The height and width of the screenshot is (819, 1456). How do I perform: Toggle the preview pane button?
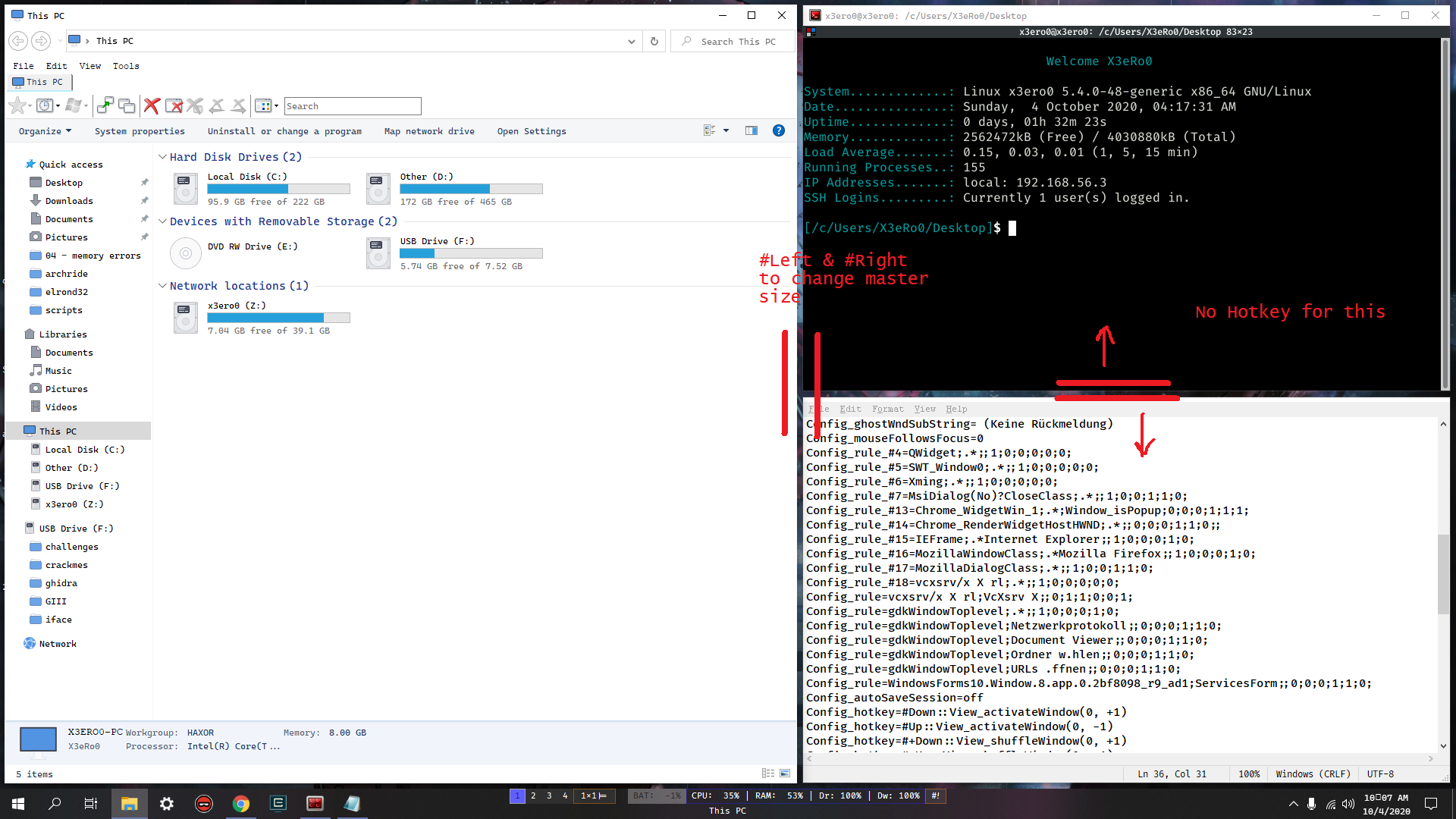751,130
